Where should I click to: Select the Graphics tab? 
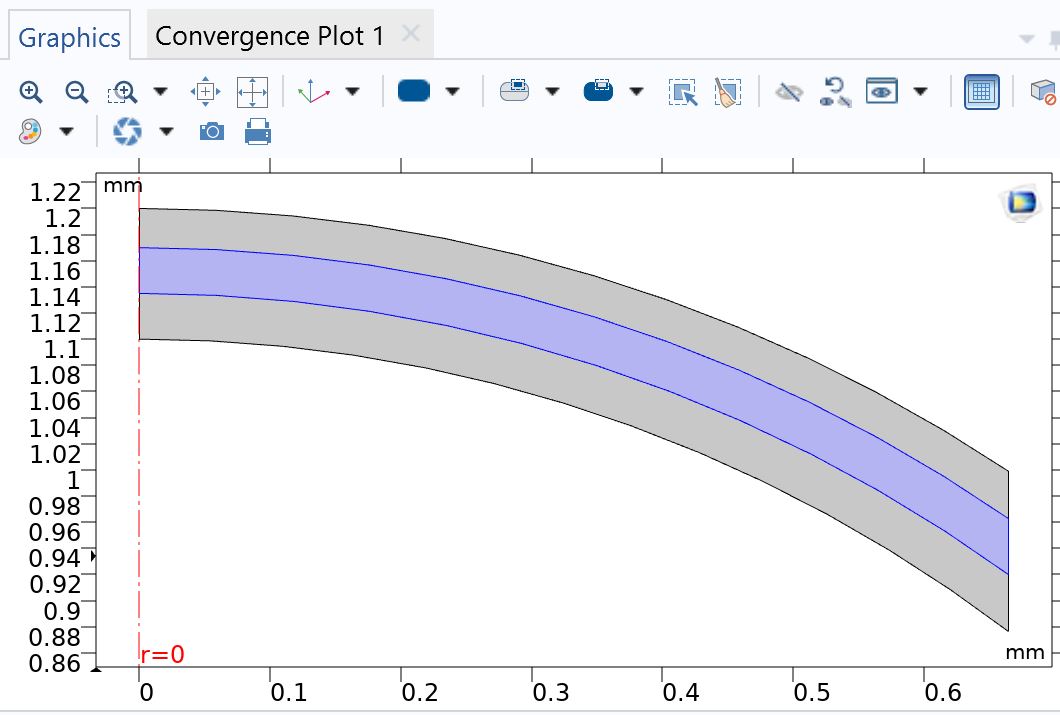click(69, 38)
